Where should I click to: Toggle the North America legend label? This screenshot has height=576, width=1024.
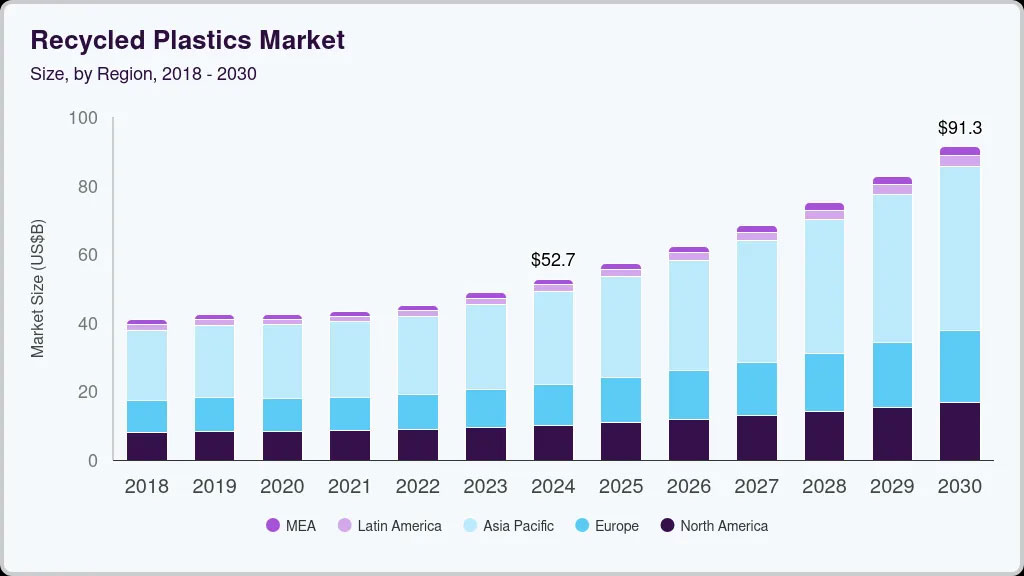click(x=724, y=526)
